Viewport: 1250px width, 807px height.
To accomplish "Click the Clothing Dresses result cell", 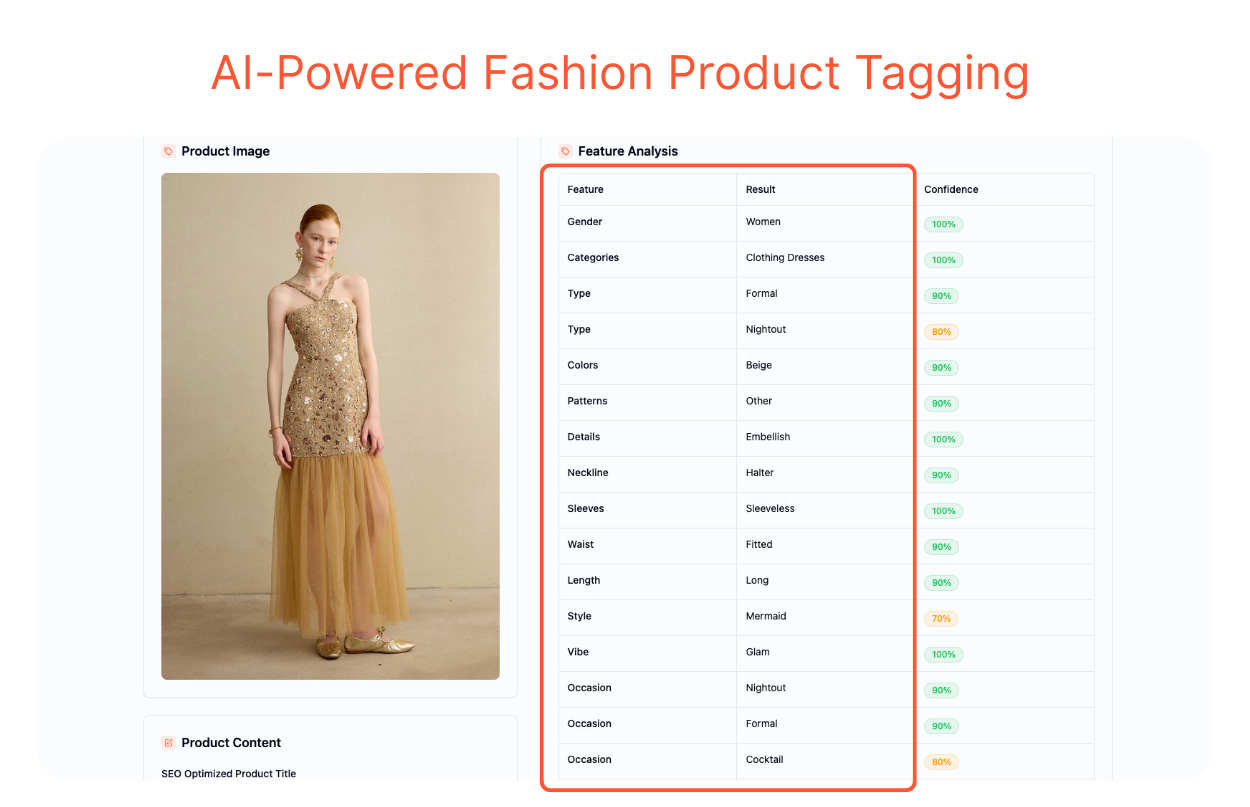I will pos(785,258).
